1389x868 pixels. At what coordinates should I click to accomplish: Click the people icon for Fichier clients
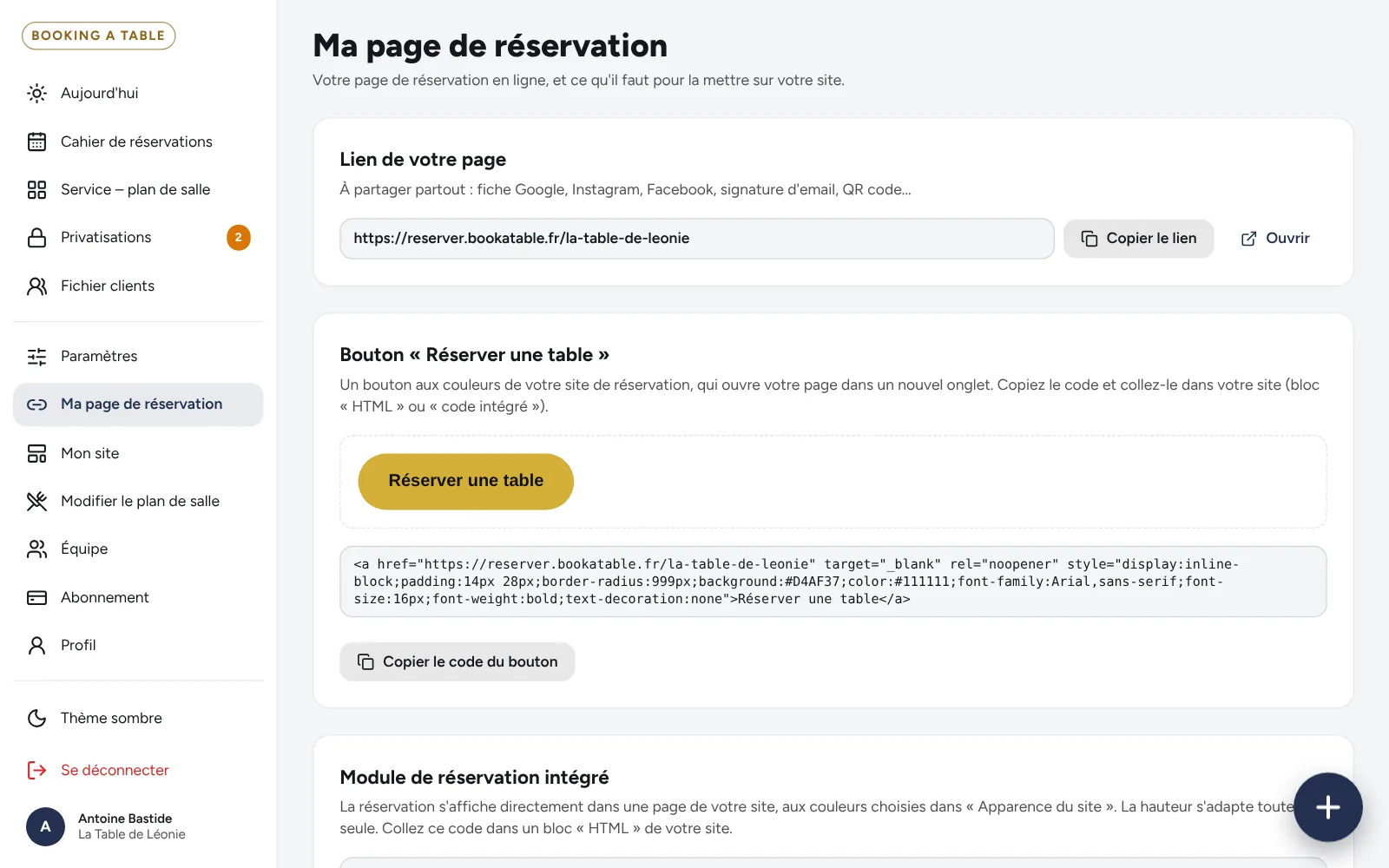[36, 286]
